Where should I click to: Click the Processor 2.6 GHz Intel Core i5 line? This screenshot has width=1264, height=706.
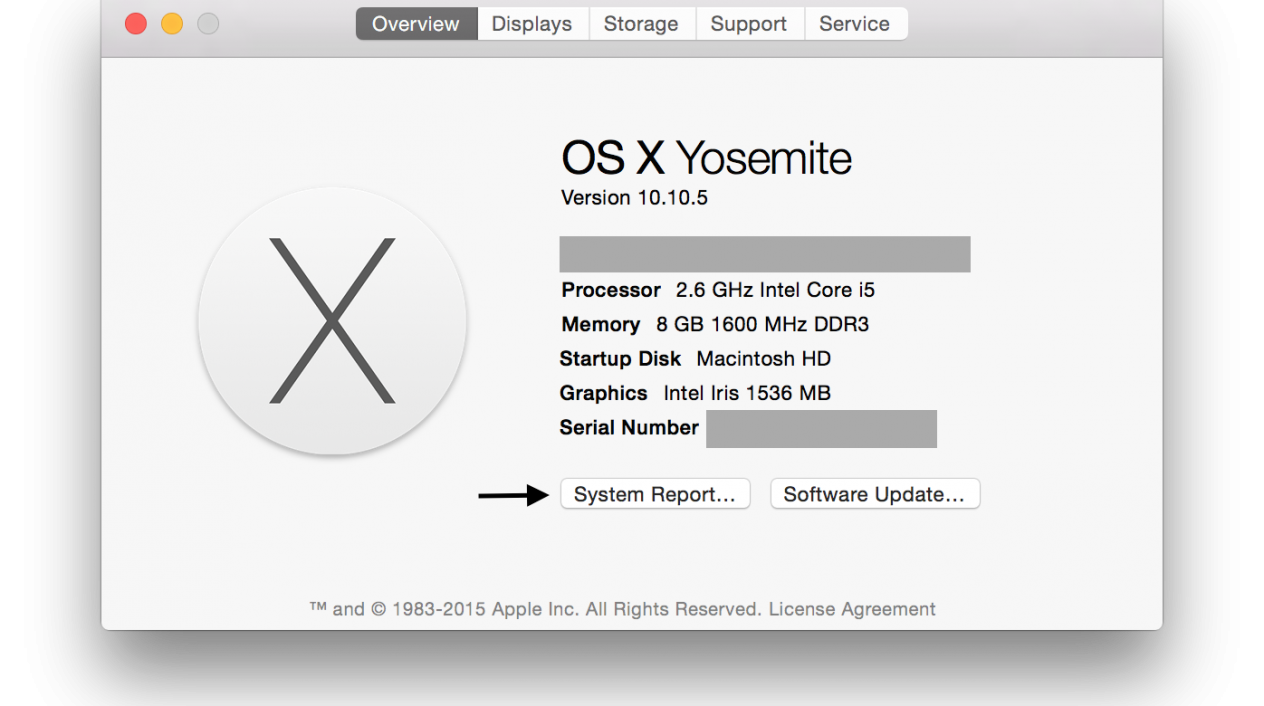coord(718,290)
